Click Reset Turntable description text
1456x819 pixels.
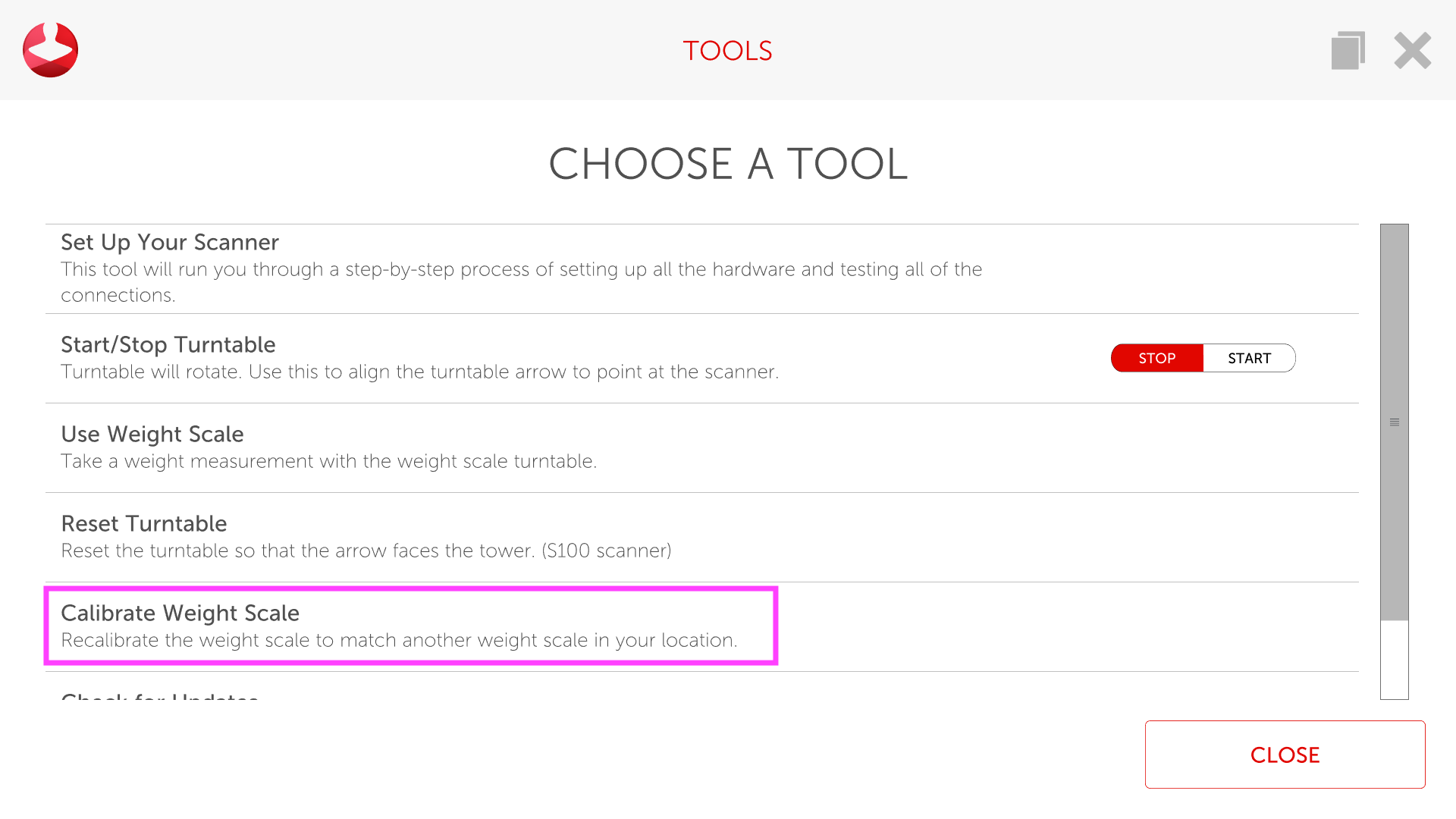coord(366,551)
